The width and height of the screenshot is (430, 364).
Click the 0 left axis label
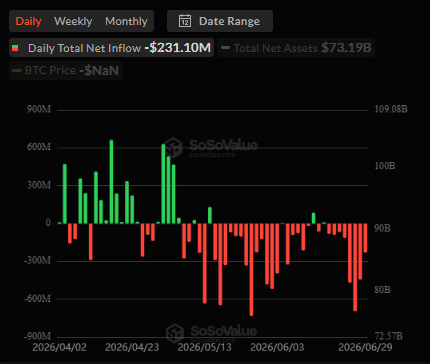(x=48, y=223)
